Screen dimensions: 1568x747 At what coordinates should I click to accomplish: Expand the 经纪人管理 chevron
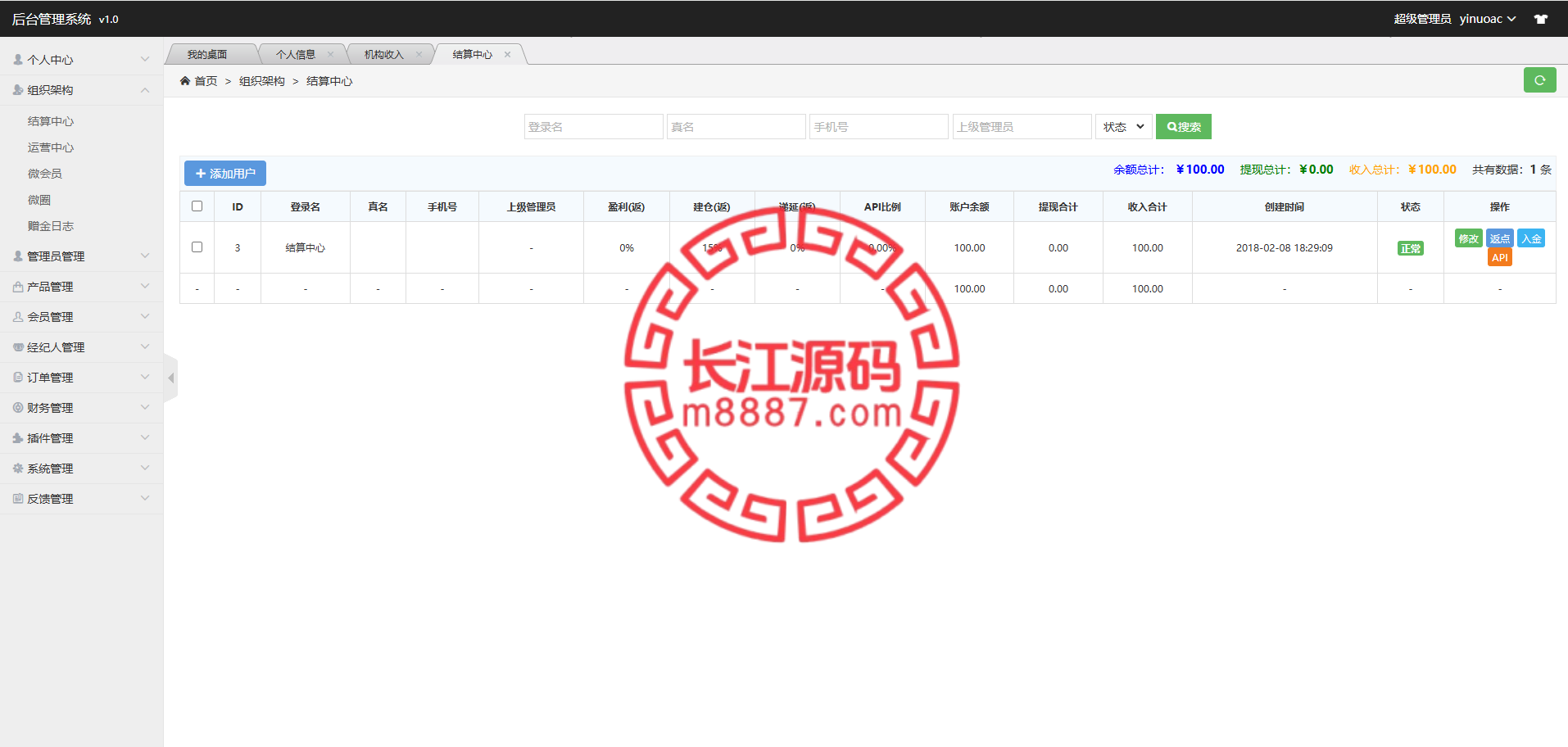(145, 346)
